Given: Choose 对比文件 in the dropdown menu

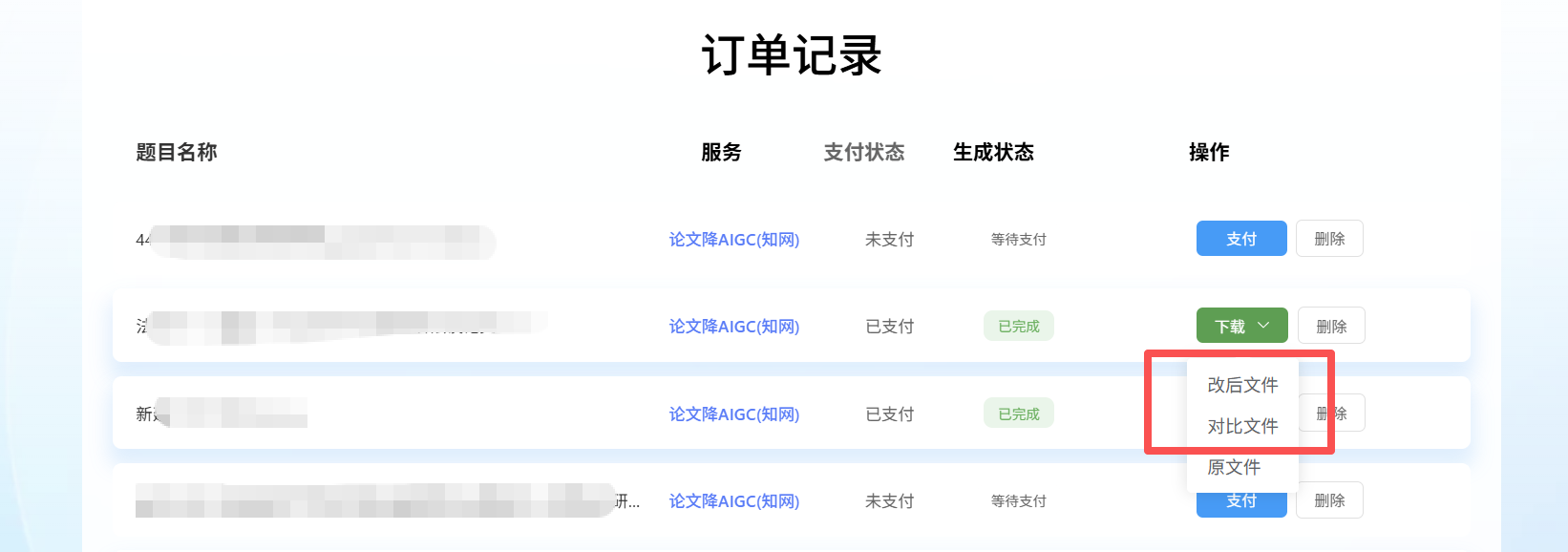Looking at the screenshot, I should [1241, 426].
